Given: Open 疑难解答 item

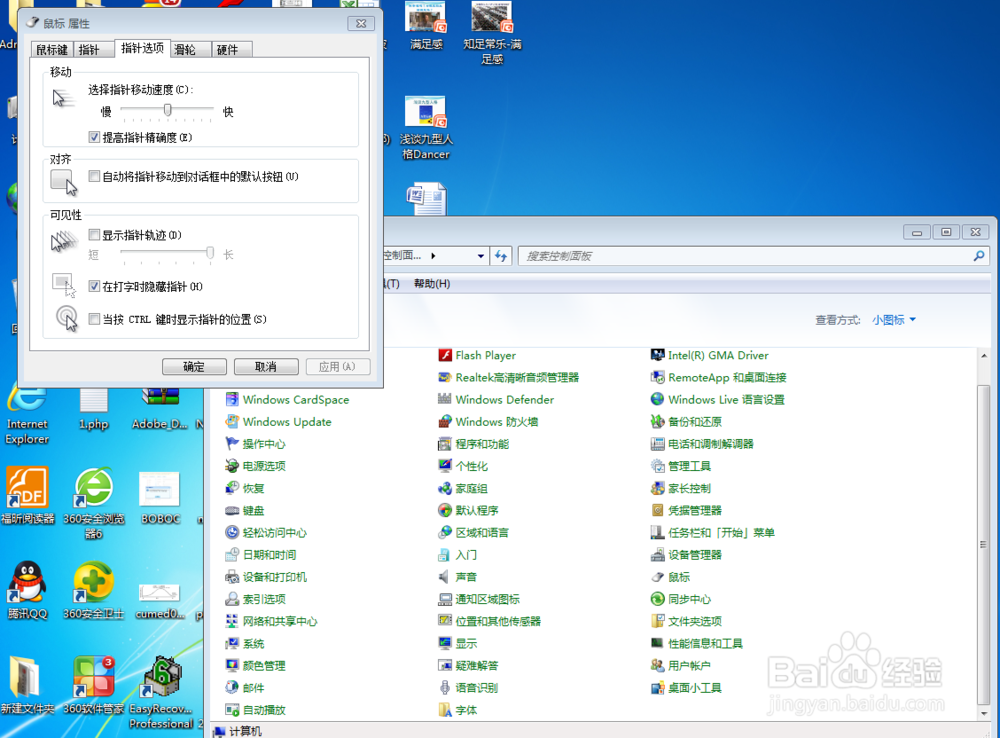Looking at the screenshot, I should point(468,666).
